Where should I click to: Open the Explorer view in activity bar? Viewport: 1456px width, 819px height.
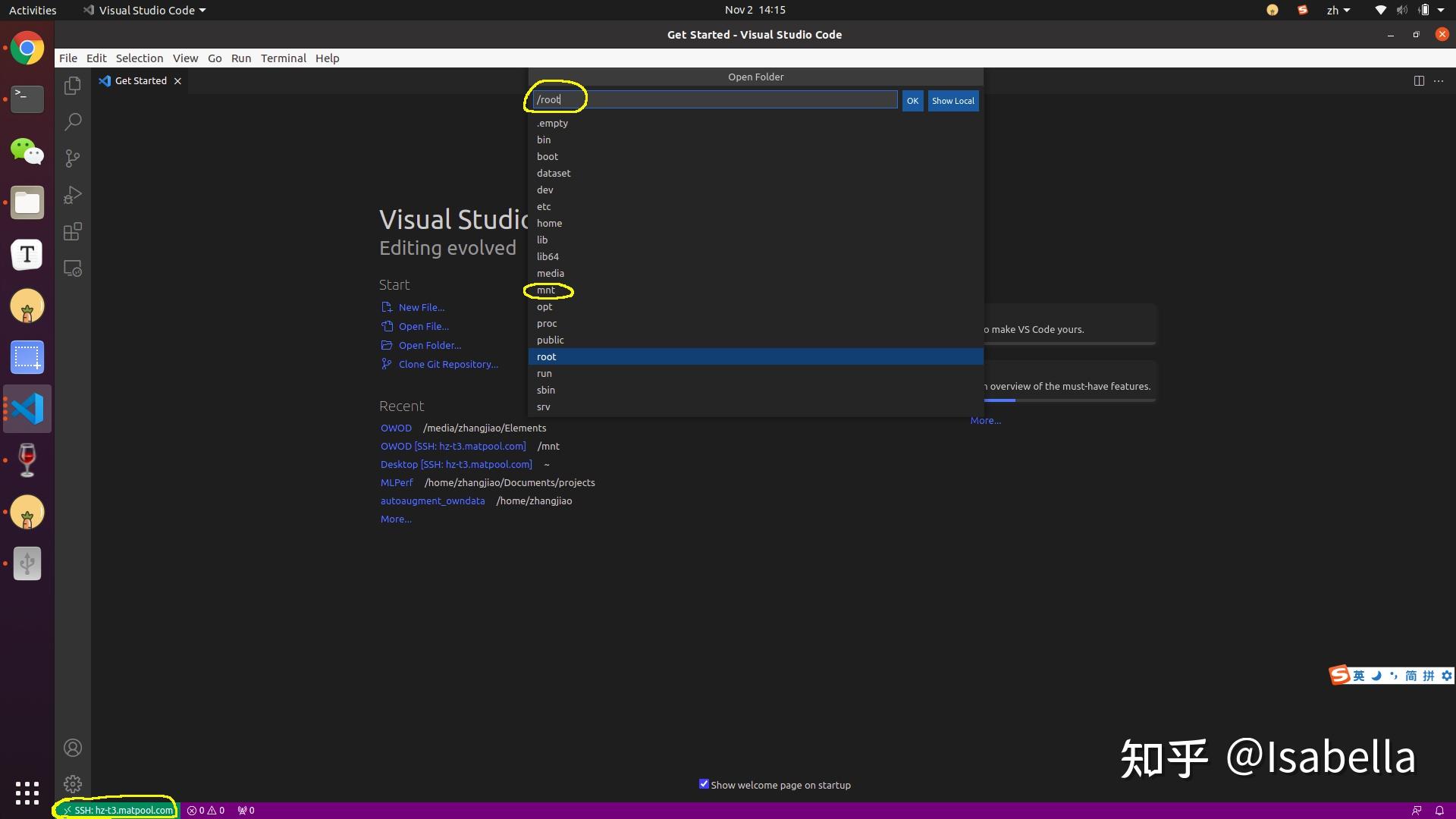coord(73,86)
